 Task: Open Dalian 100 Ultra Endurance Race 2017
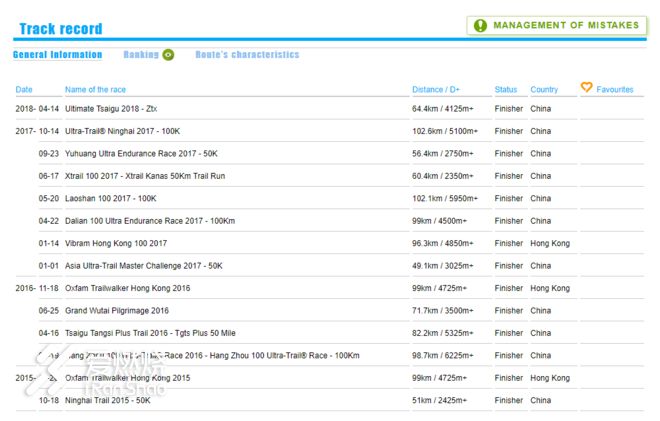(150, 221)
